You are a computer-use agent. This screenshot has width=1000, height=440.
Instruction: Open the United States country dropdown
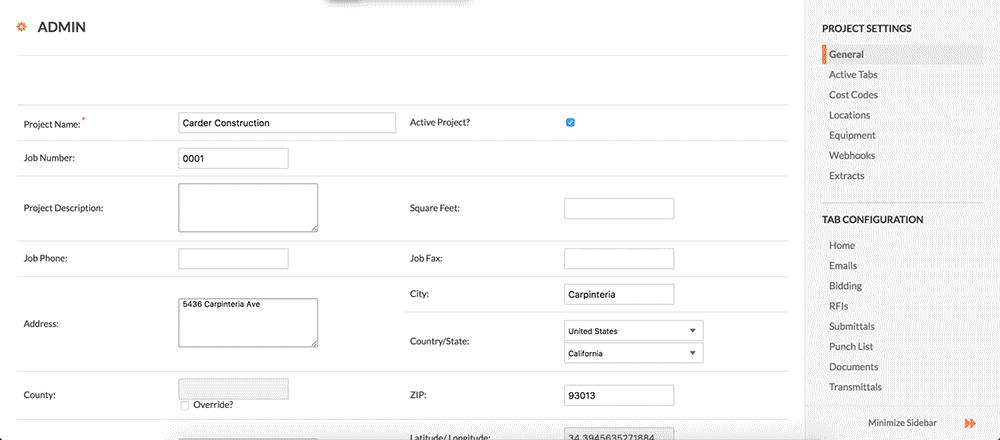633,331
